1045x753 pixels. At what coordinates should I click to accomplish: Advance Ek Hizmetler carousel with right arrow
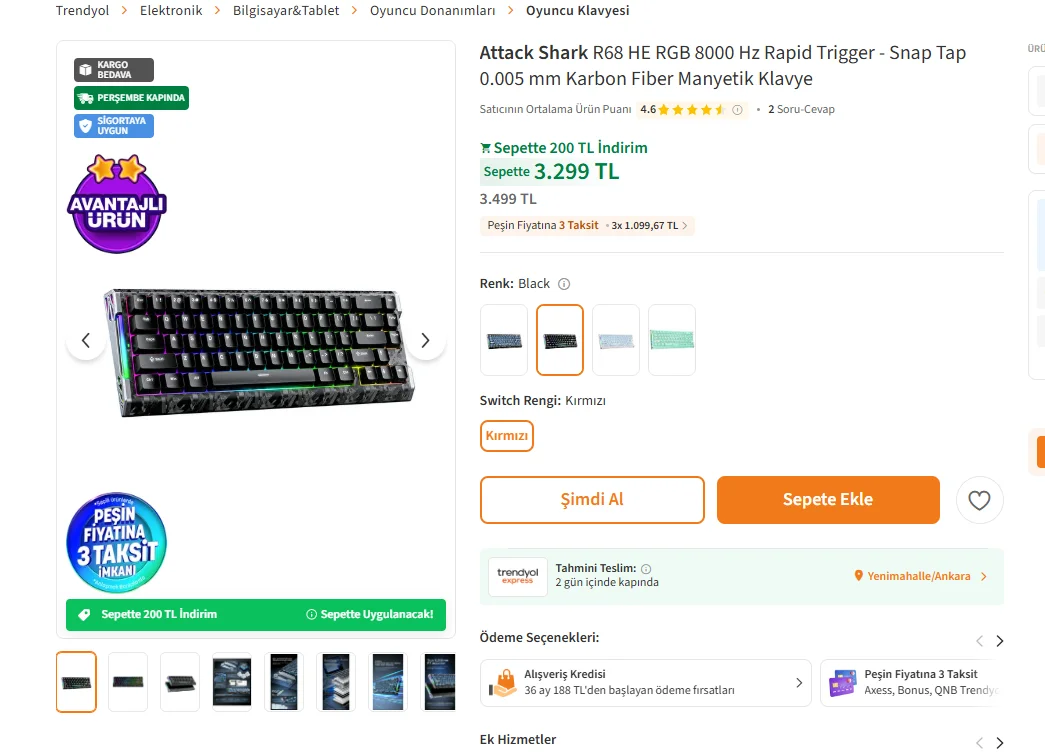coord(1000,743)
